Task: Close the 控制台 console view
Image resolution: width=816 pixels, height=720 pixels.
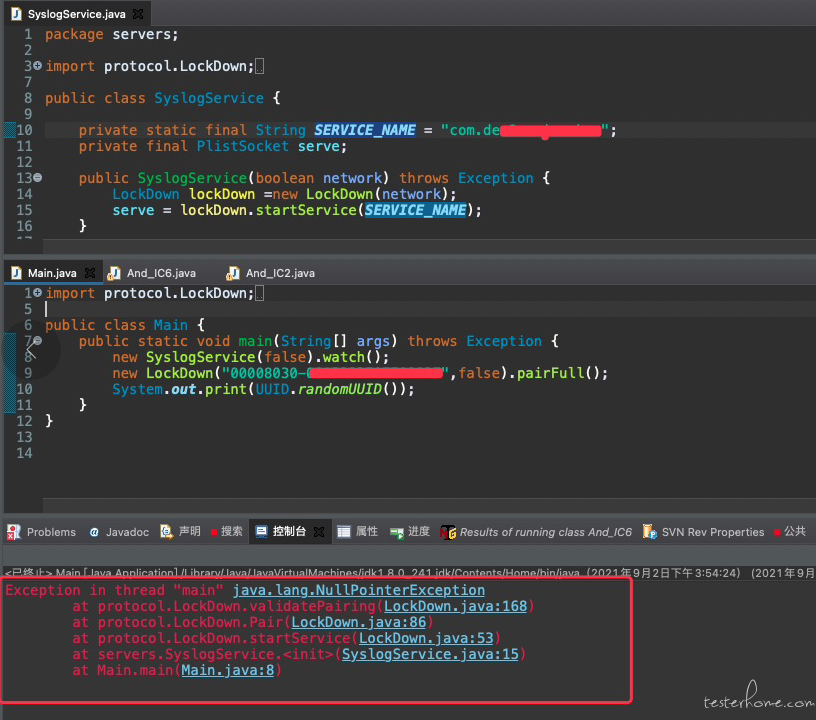Action: coord(319,532)
